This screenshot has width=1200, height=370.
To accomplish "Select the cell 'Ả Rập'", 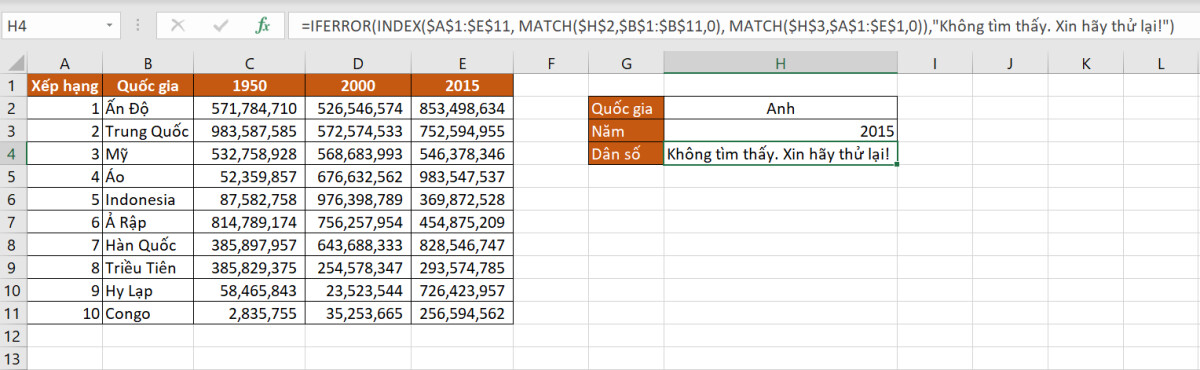I will coord(148,222).
